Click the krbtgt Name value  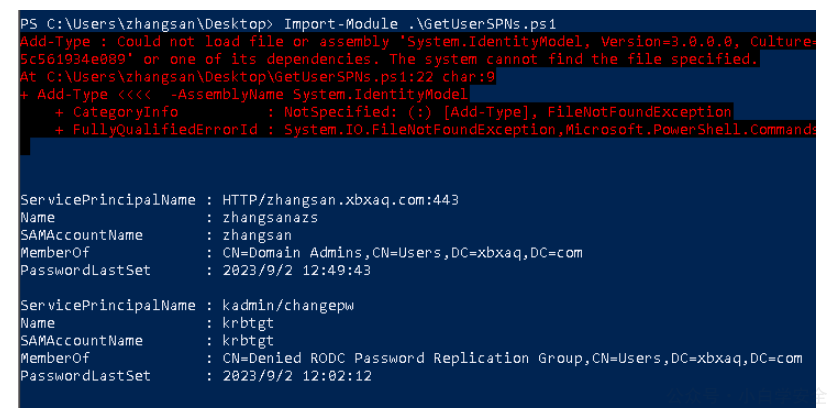pos(248,323)
